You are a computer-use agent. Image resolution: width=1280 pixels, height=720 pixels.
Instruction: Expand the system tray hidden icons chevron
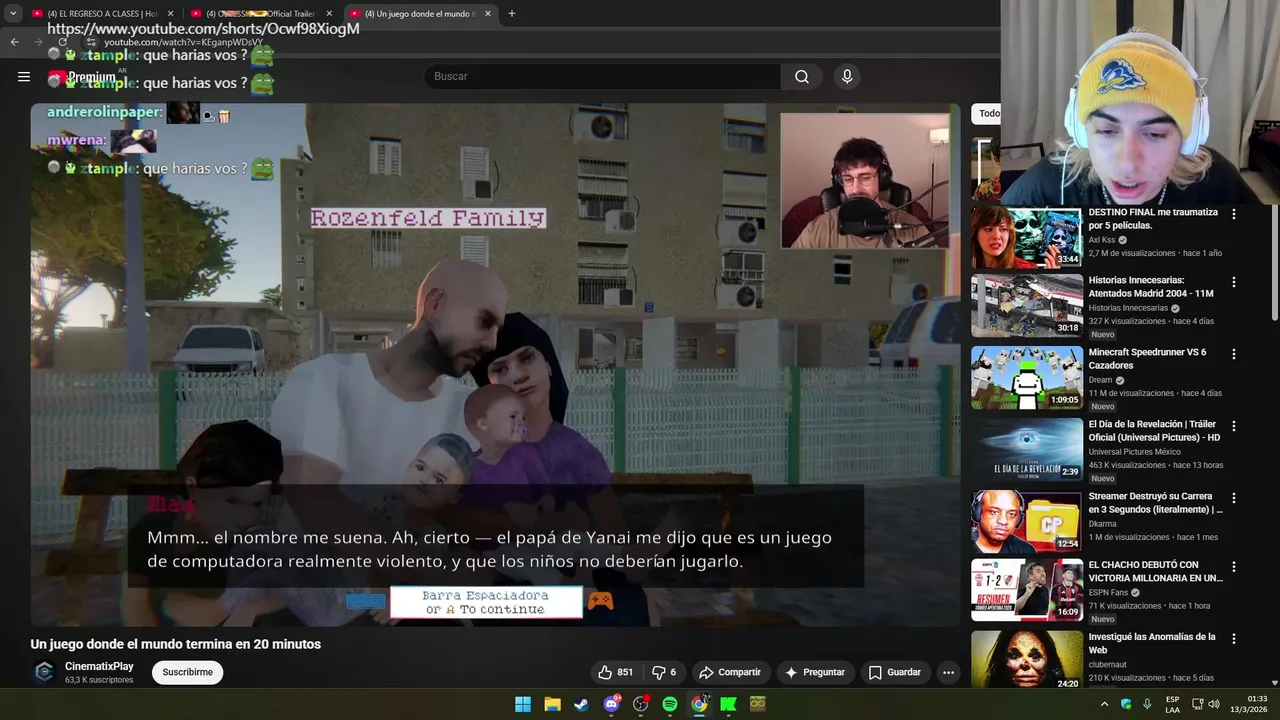(x=1104, y=704)
